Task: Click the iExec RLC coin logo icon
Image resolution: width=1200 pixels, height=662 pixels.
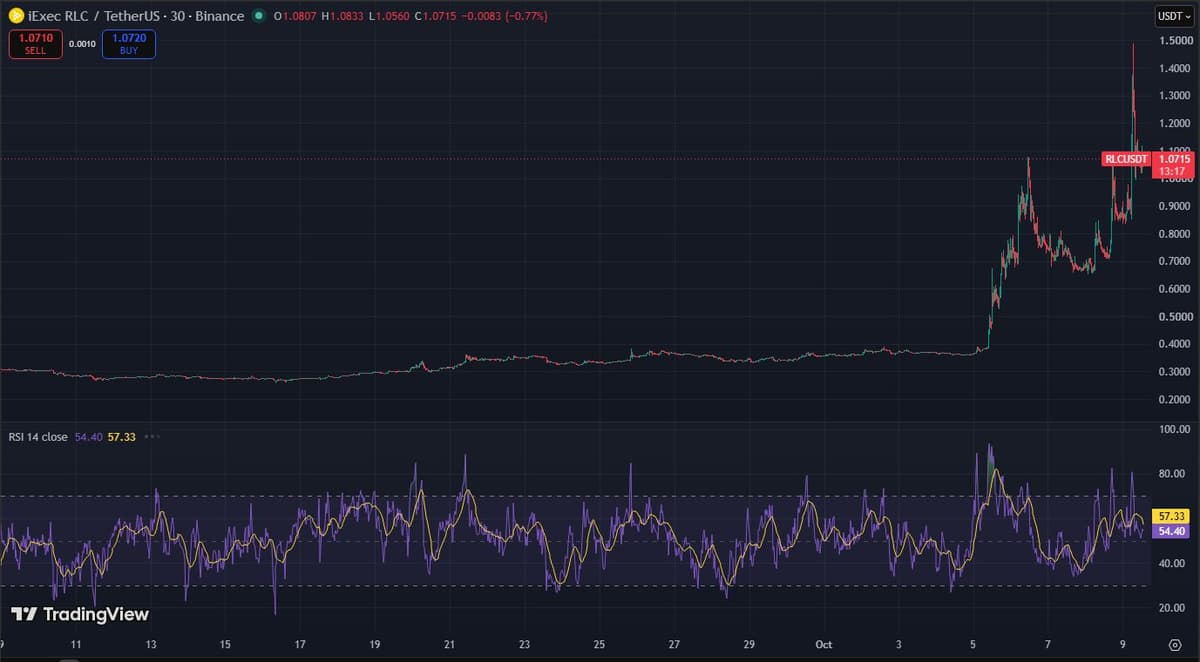Action: (16, 16)
